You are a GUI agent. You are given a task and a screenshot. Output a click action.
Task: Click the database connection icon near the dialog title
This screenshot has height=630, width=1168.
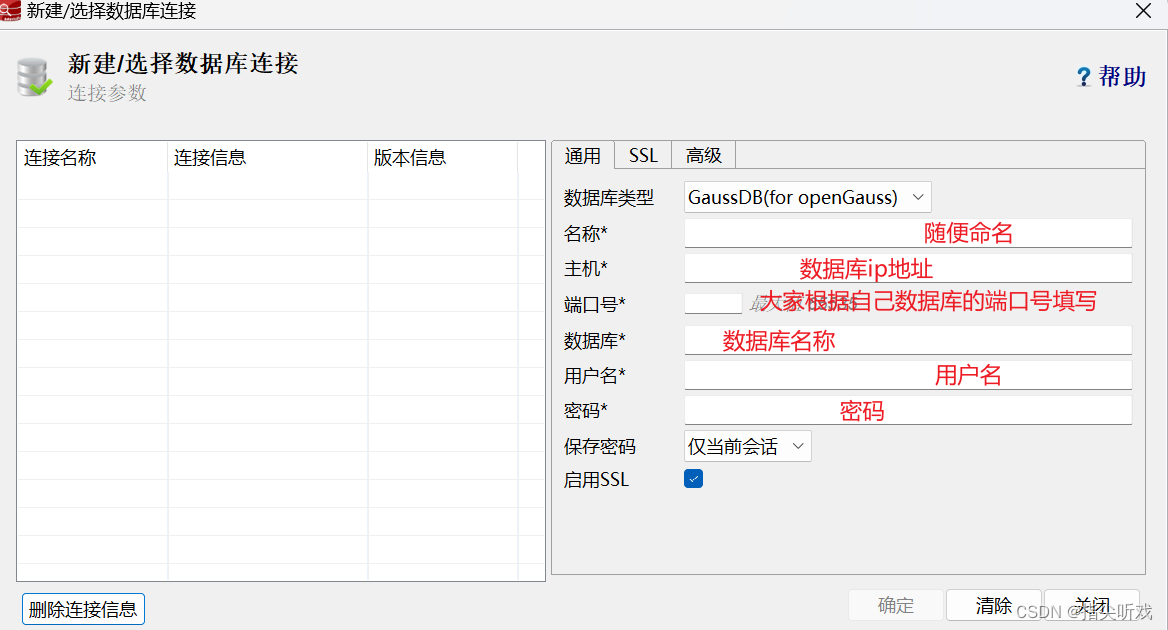tap(32, 79)
